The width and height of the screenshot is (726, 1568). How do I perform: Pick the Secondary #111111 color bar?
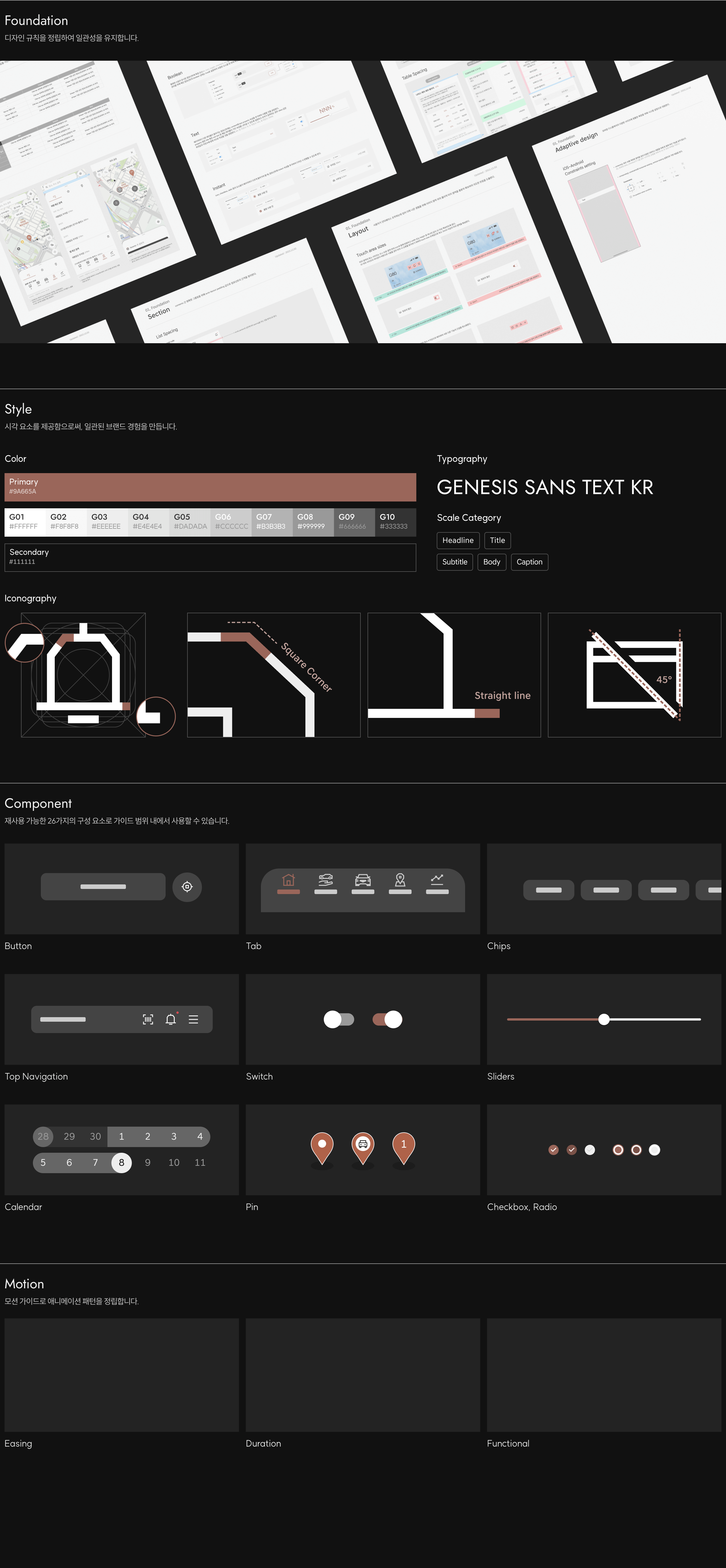tap(210, 558)
